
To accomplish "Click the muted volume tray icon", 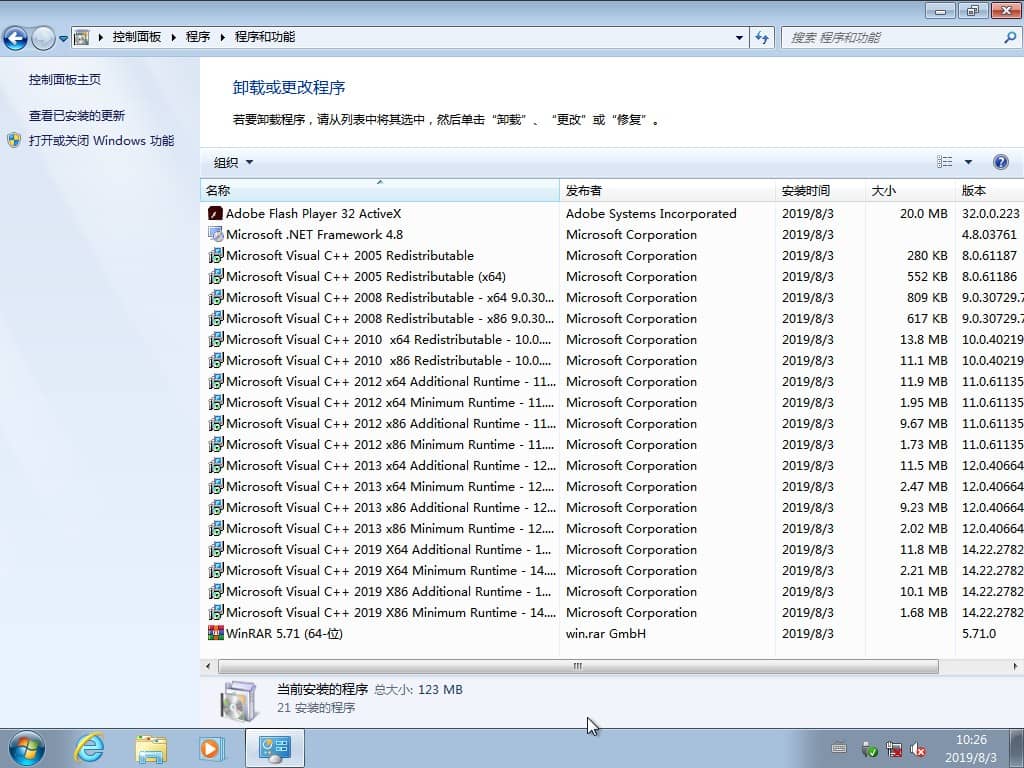I will (x=918, y=750).
